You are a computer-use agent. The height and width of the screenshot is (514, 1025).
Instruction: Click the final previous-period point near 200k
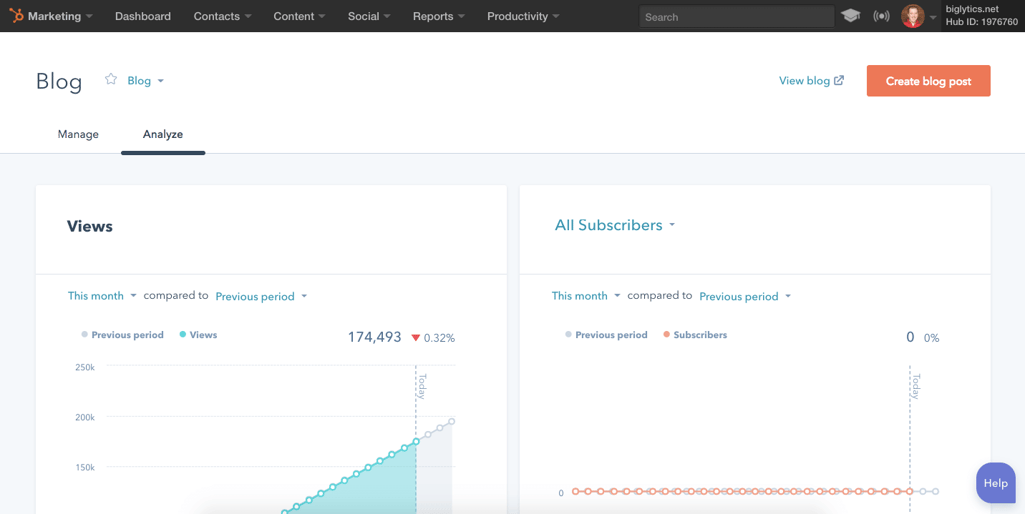[x=452, y=421]
